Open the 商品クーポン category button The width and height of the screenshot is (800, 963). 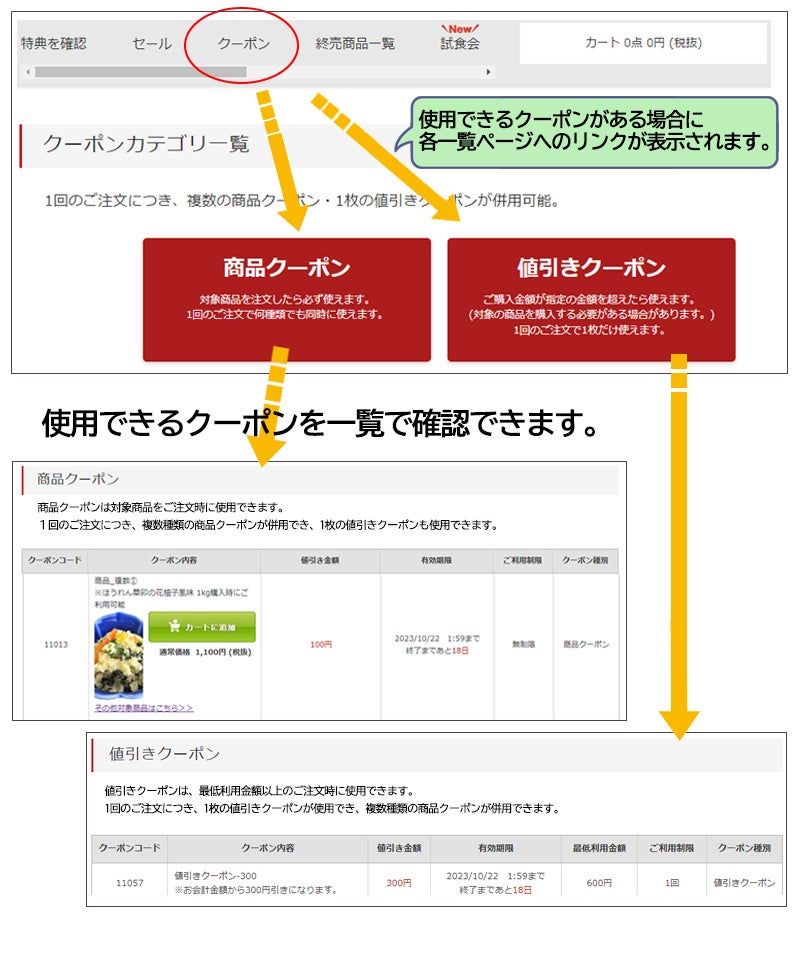pos(287,299)
